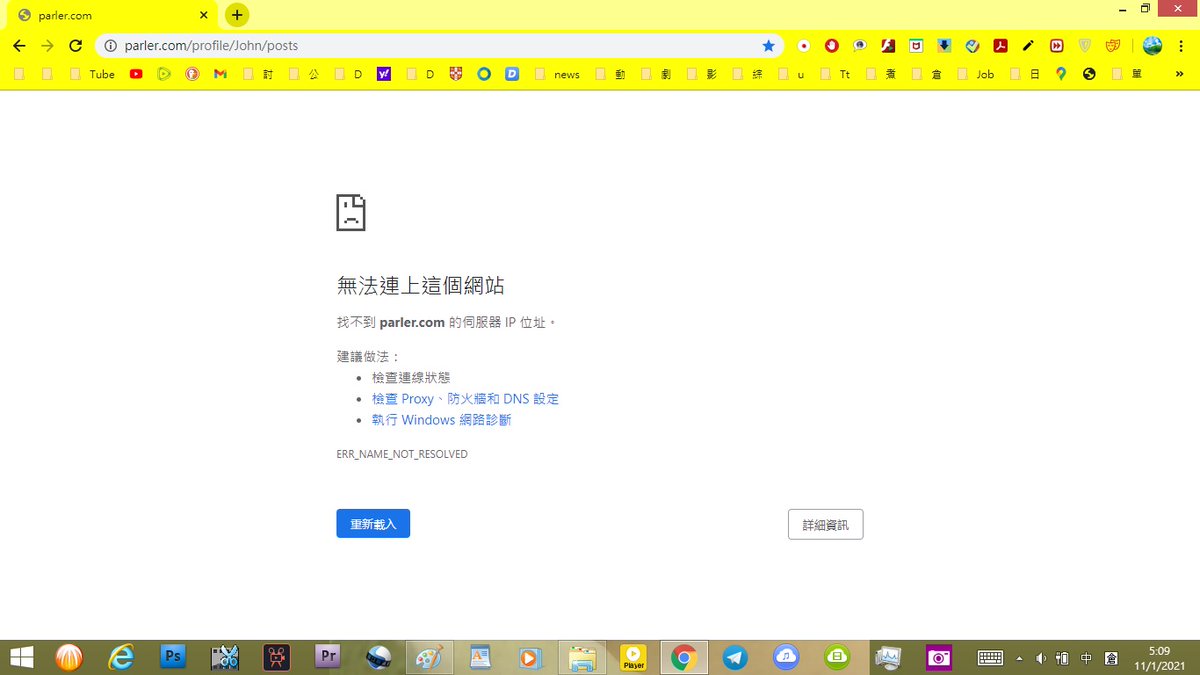
Task: Launch Photoshop from the taskbar
Action: (x=172, y=657)
